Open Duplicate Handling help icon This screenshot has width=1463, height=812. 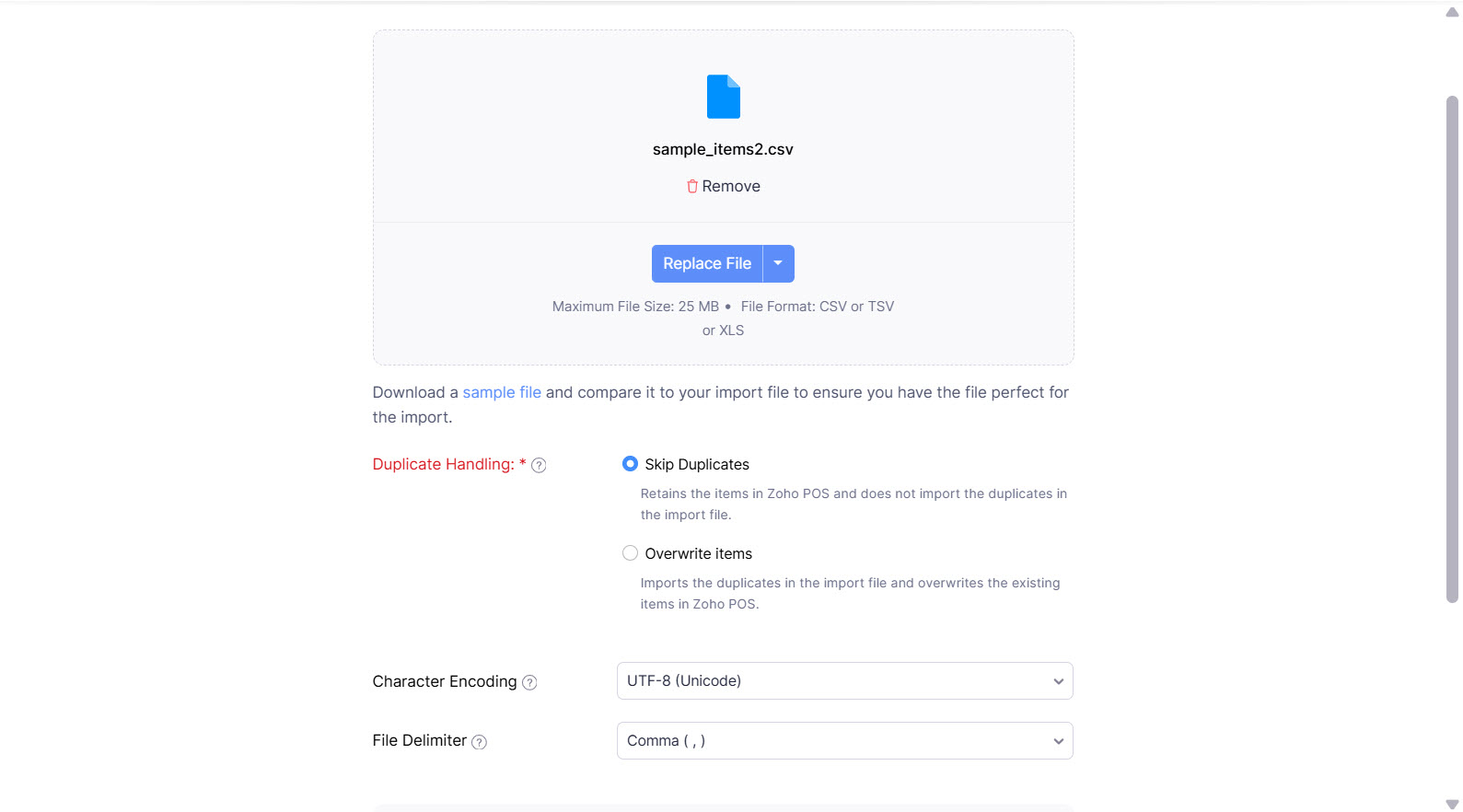[x=539, y=466]
